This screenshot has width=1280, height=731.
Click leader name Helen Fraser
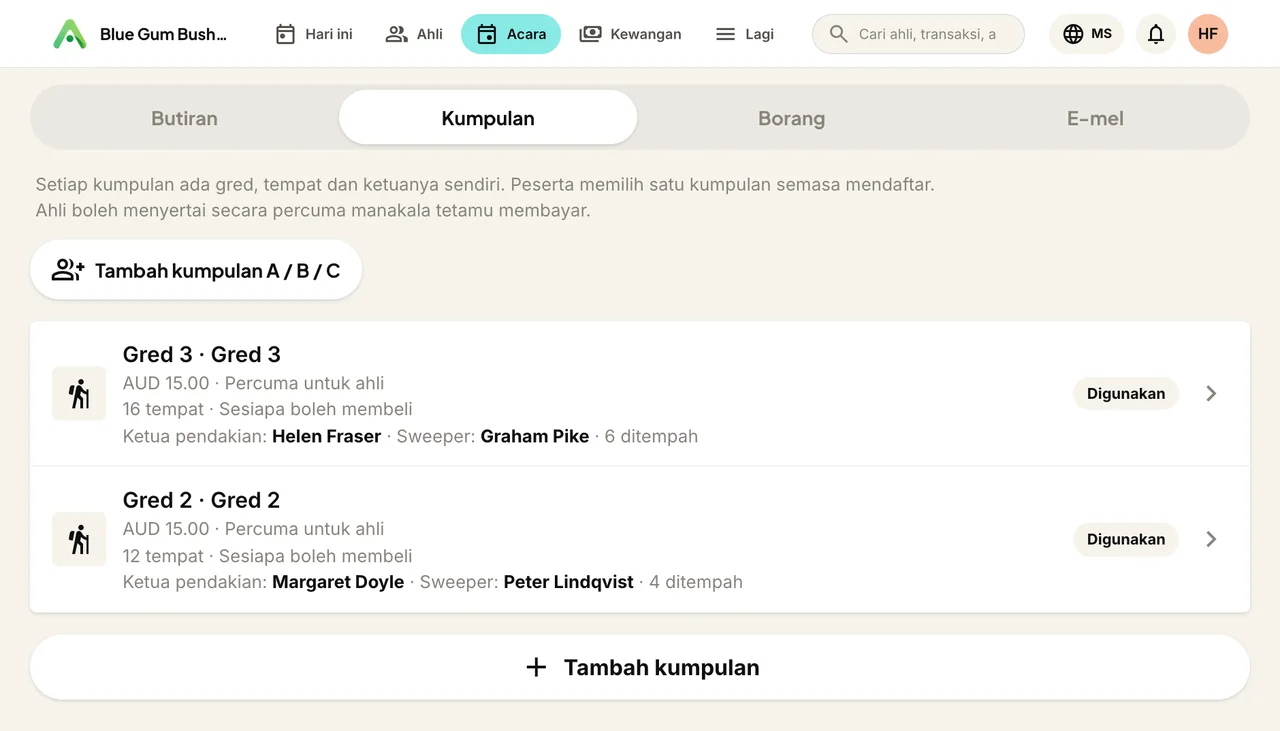pyautogui.click(x=326, y=436)
